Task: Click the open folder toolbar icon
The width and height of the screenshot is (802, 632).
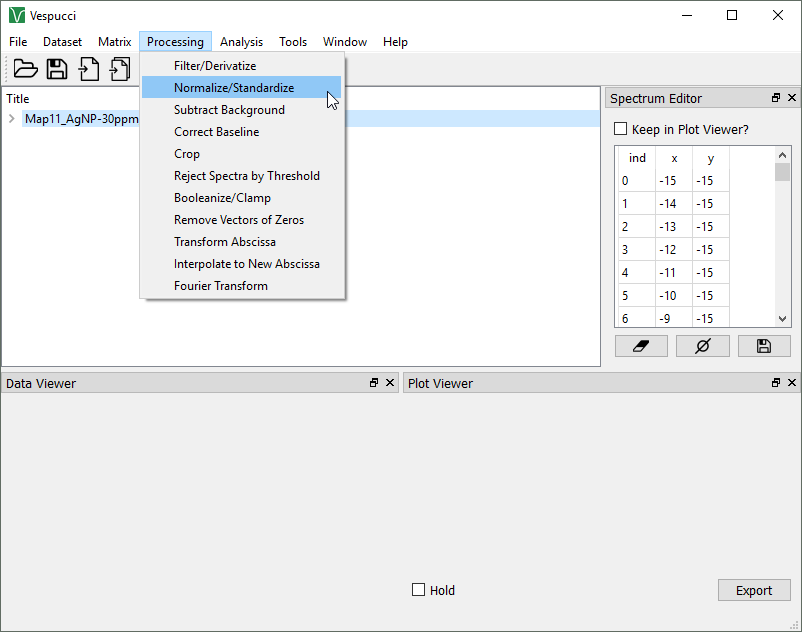Action: pos(25,69)
